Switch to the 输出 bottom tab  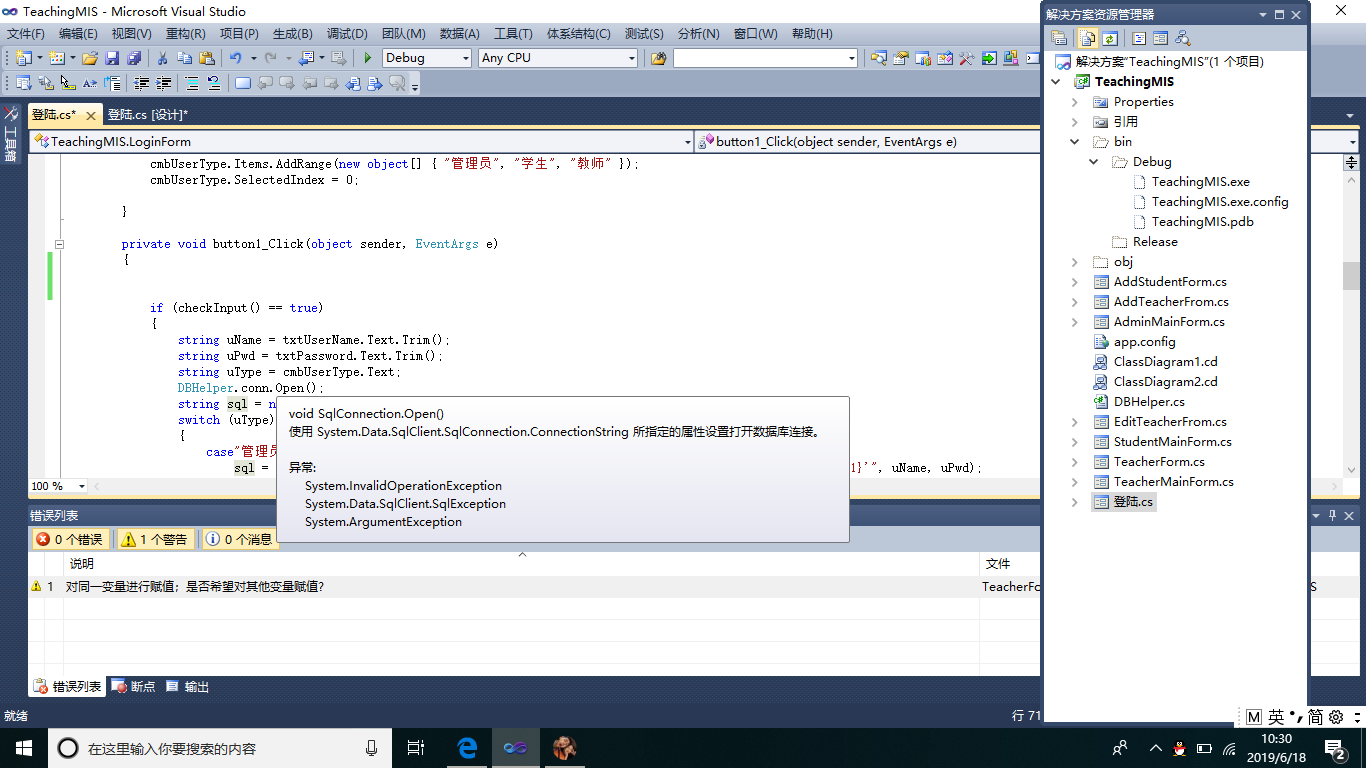tap(187, 687)
